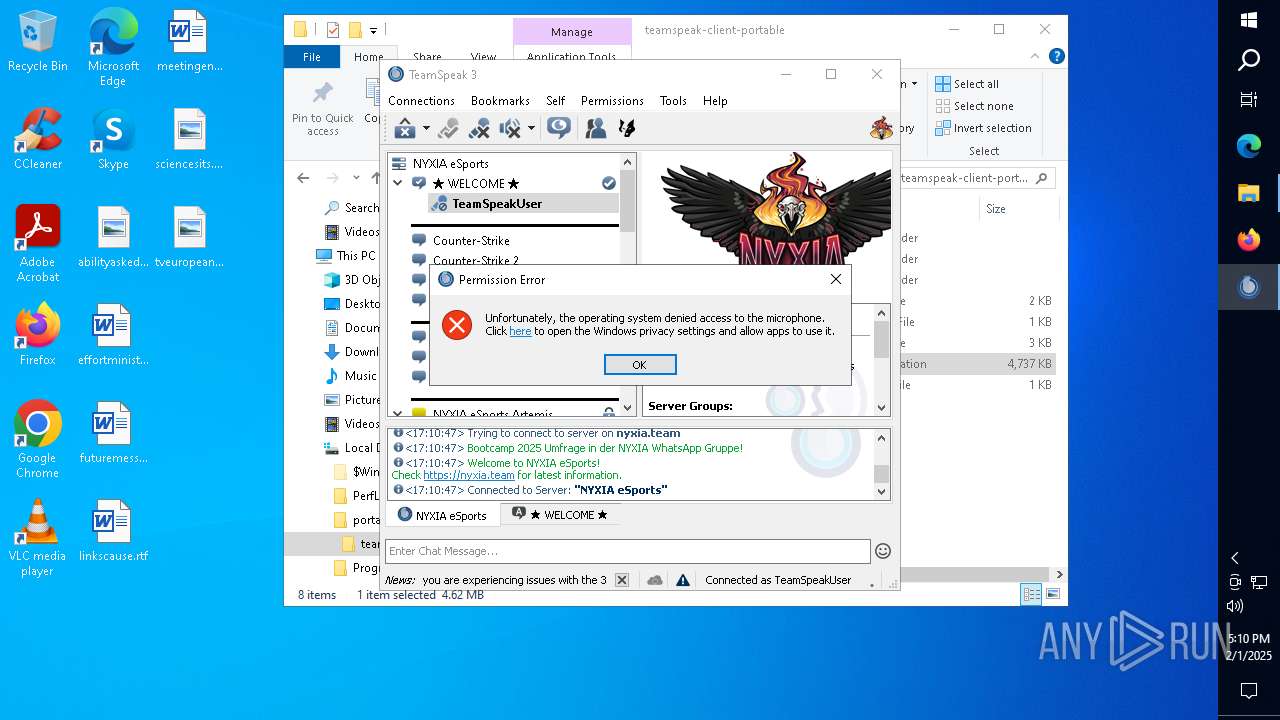Open the Manage tab in Explorer

pyautogui.click(x=572, y=32)
